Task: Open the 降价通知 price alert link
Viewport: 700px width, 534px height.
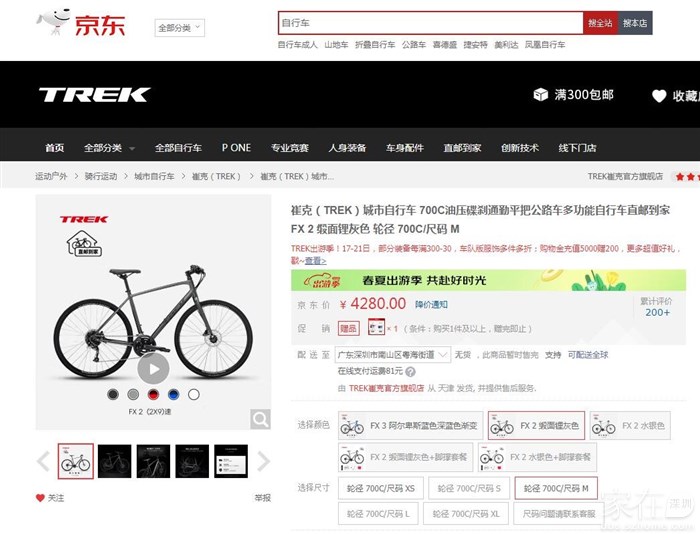Action: pyautogui.click(x=431, y=305)
